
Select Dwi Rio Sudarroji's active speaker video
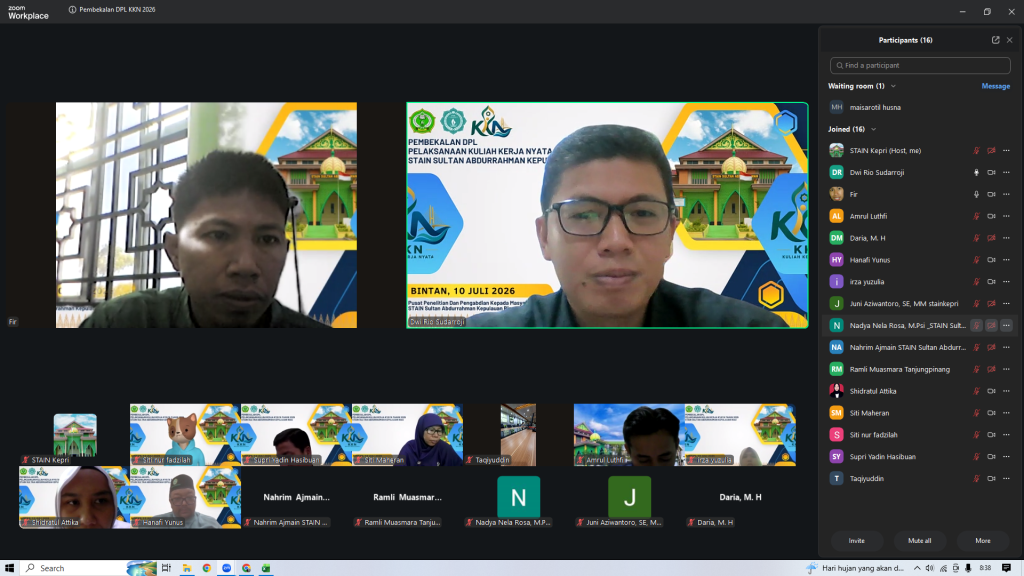tap(607, 215)
